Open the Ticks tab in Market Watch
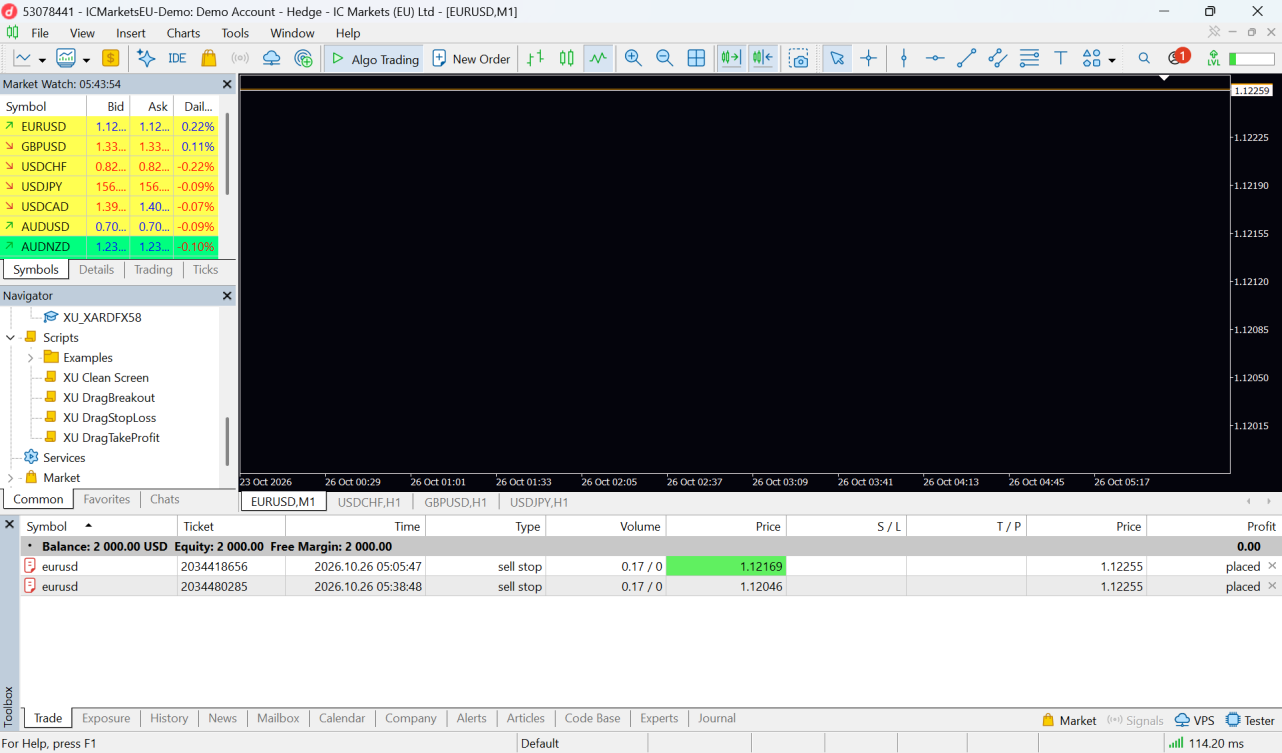 pos(205,270)
